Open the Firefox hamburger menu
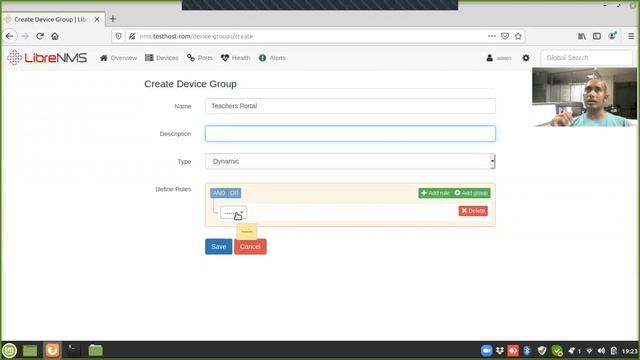The image size is (640, 360). coord(631,36)
